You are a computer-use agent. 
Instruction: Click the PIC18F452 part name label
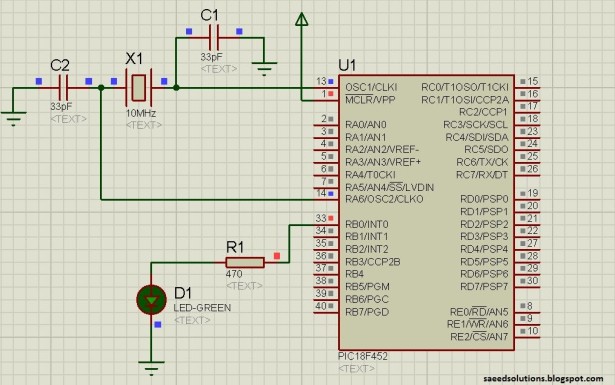click(363, 356)
